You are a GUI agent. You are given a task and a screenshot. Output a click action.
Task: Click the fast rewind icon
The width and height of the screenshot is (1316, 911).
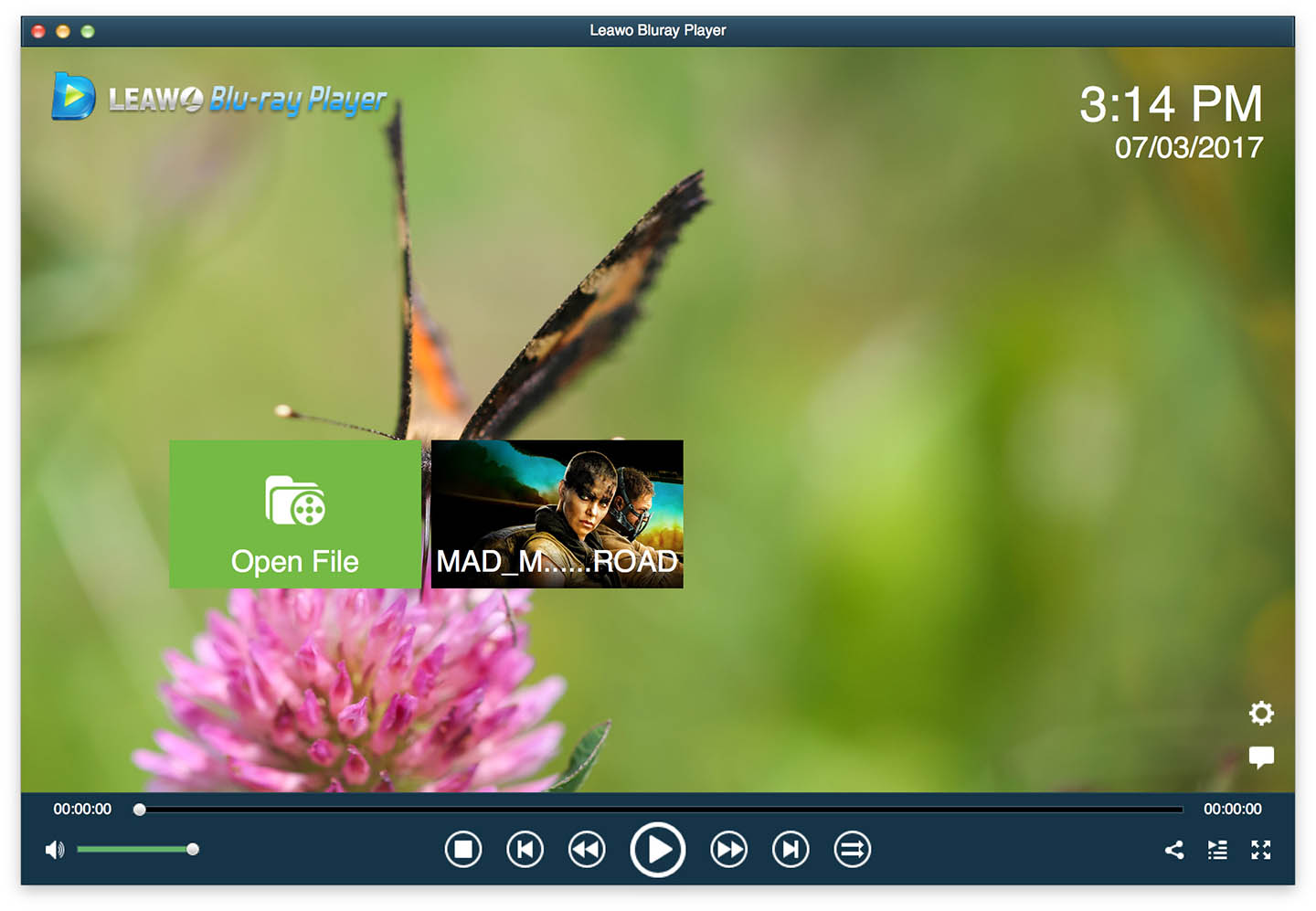(x=586, y=849)
